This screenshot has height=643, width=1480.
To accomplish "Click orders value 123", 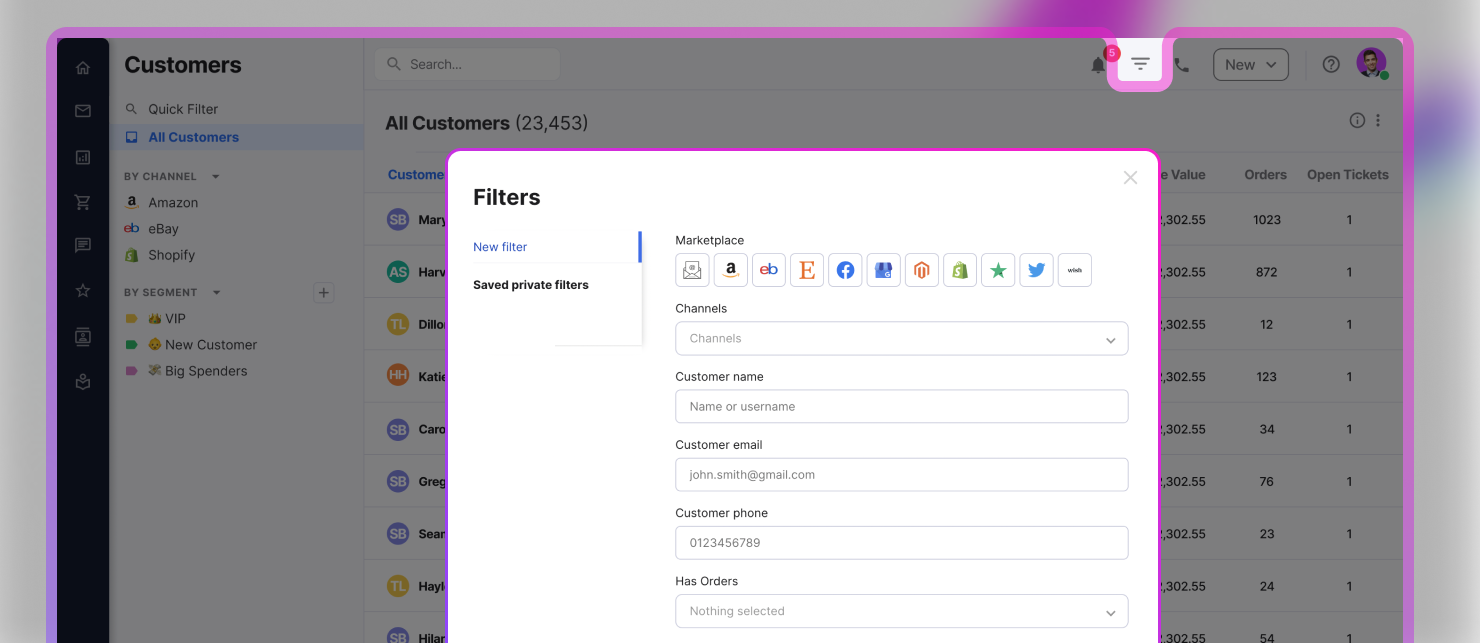I will click(1267, 377).
